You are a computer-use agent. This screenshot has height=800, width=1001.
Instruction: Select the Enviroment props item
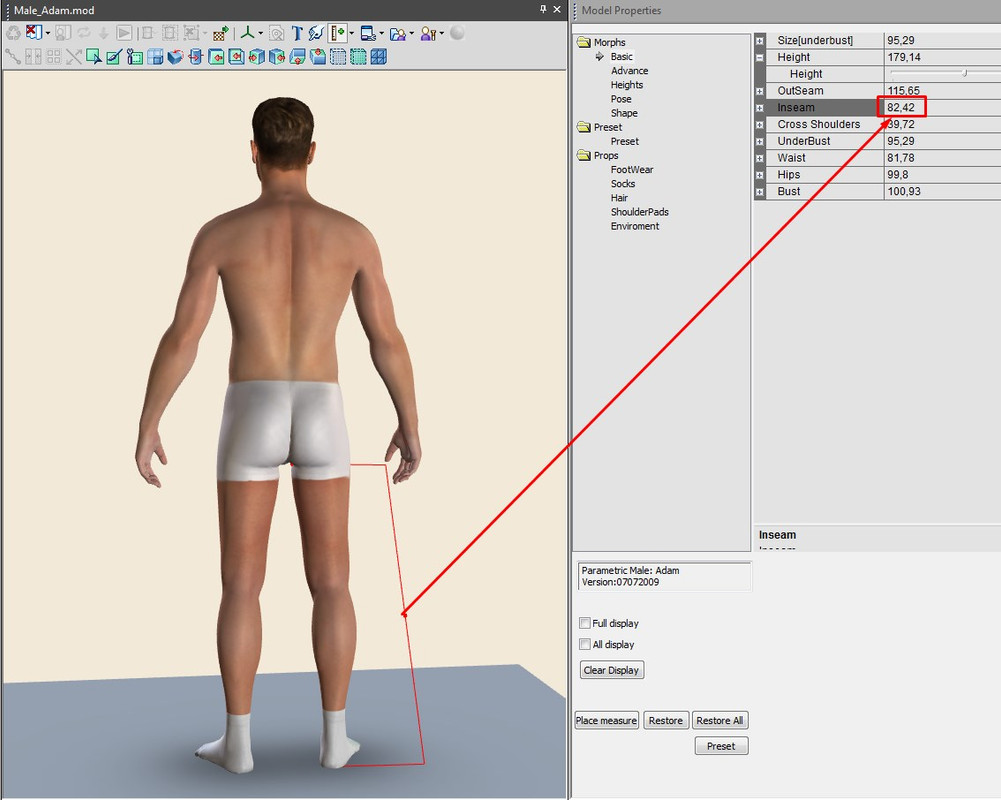click(x=635, y=226)
